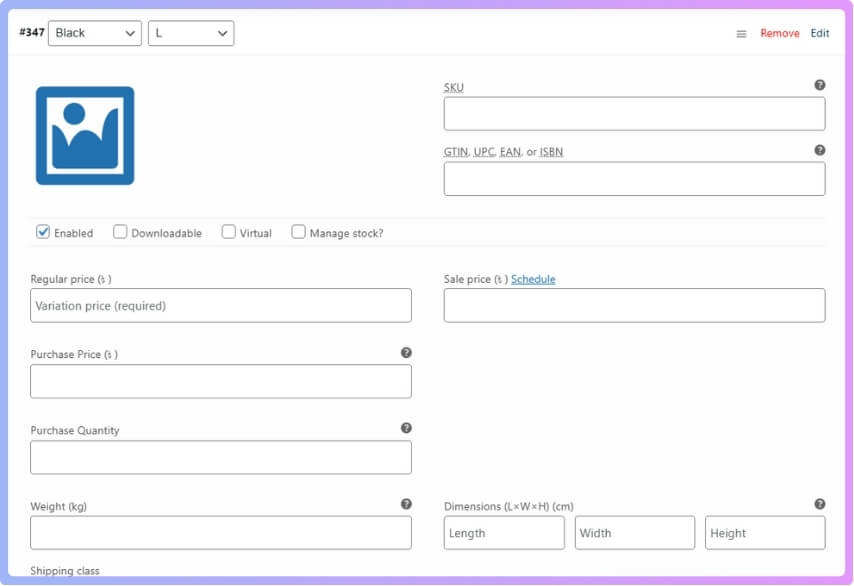Click the variation image placeholder
This screenshot has width=854, height=586.
click(x=85, y=133)
